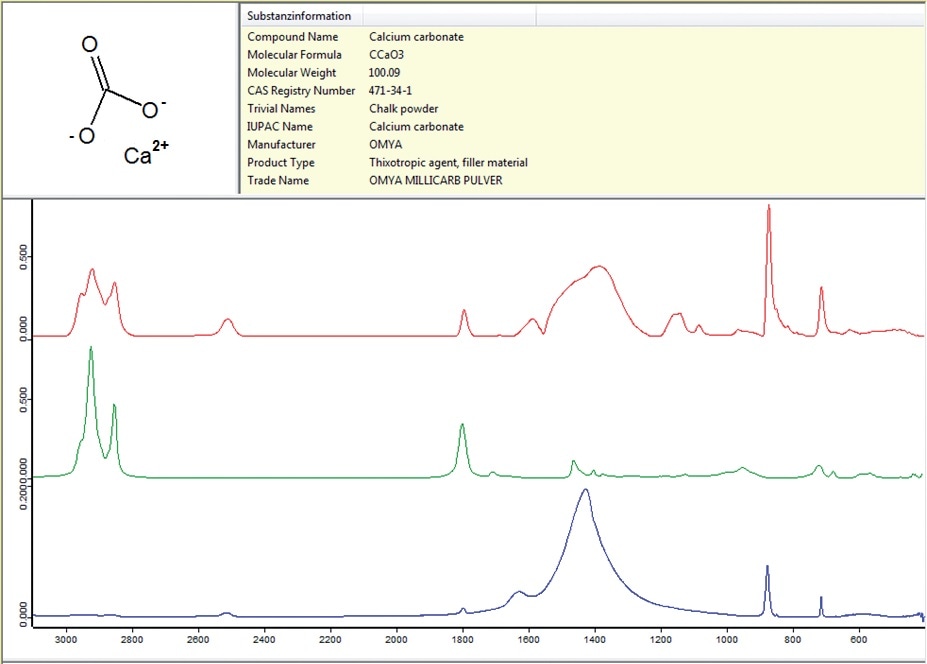This screenshot has height=664, width=927.
Task: Click the Trivial Names label
Action: point(281,109)
